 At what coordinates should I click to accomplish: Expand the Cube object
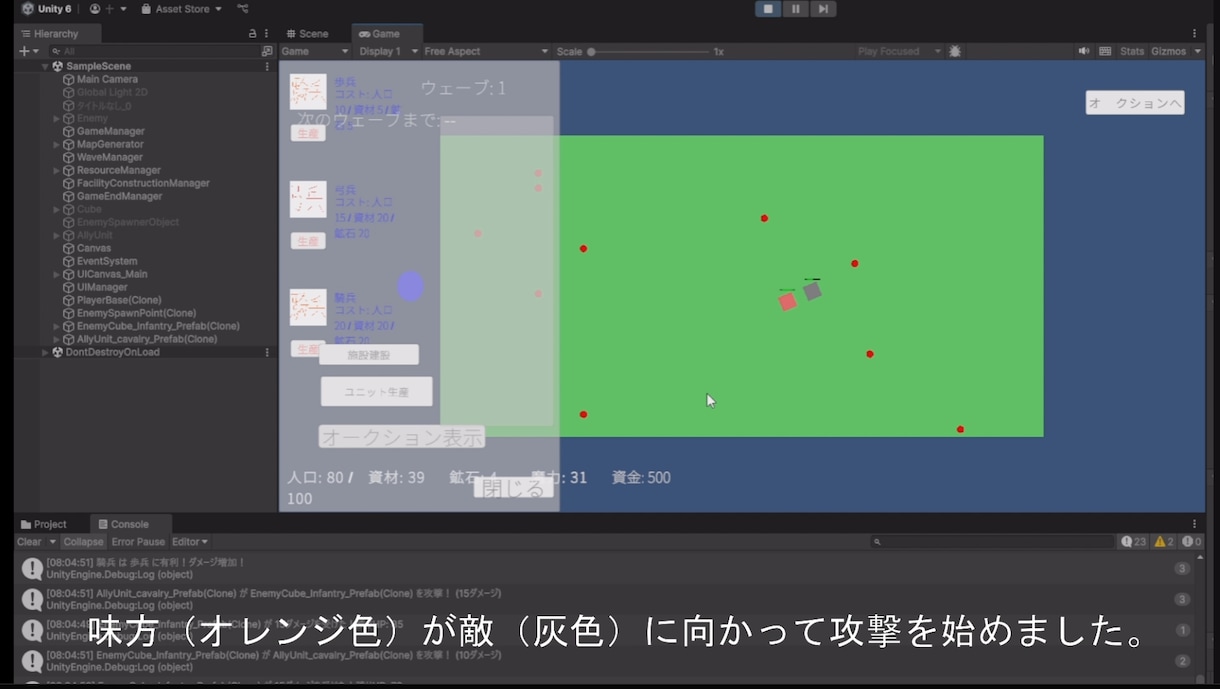pos(57,209)
